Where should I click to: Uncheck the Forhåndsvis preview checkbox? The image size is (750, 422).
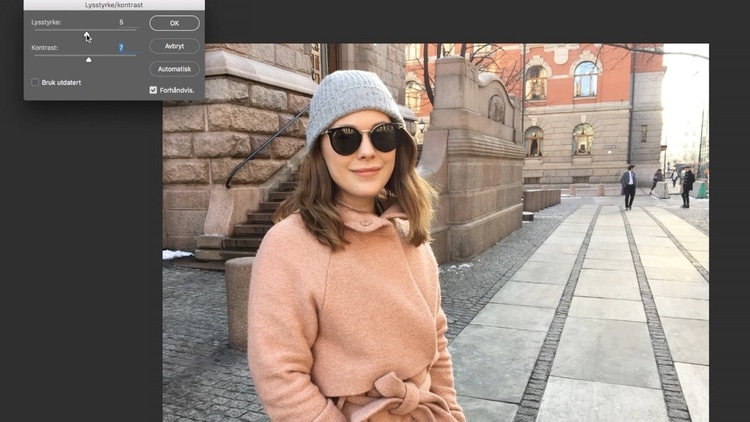coord(153,90)
